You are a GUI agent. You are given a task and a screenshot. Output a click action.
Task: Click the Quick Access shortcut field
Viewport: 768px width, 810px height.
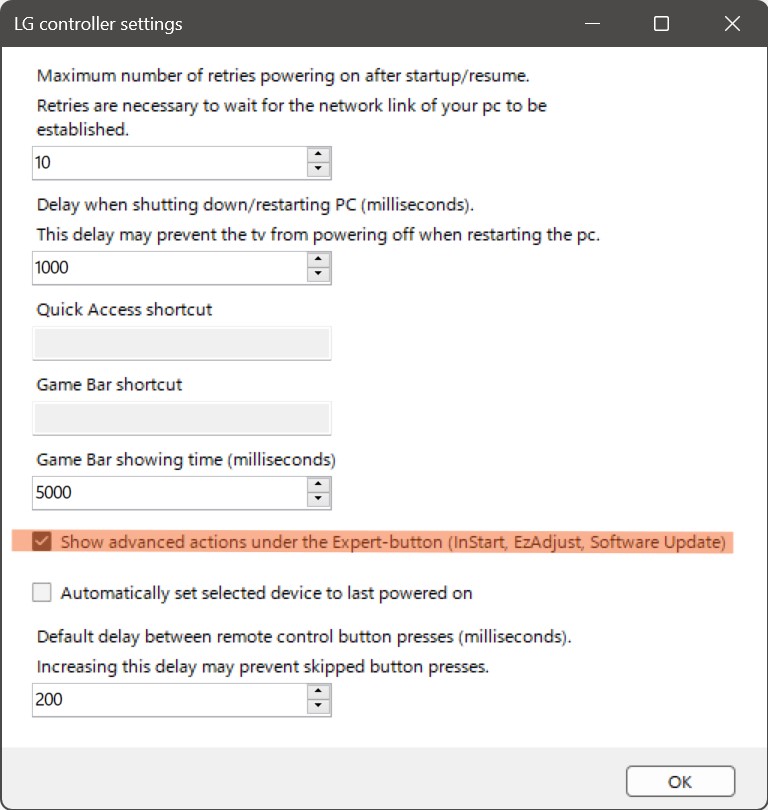(182, 344)
